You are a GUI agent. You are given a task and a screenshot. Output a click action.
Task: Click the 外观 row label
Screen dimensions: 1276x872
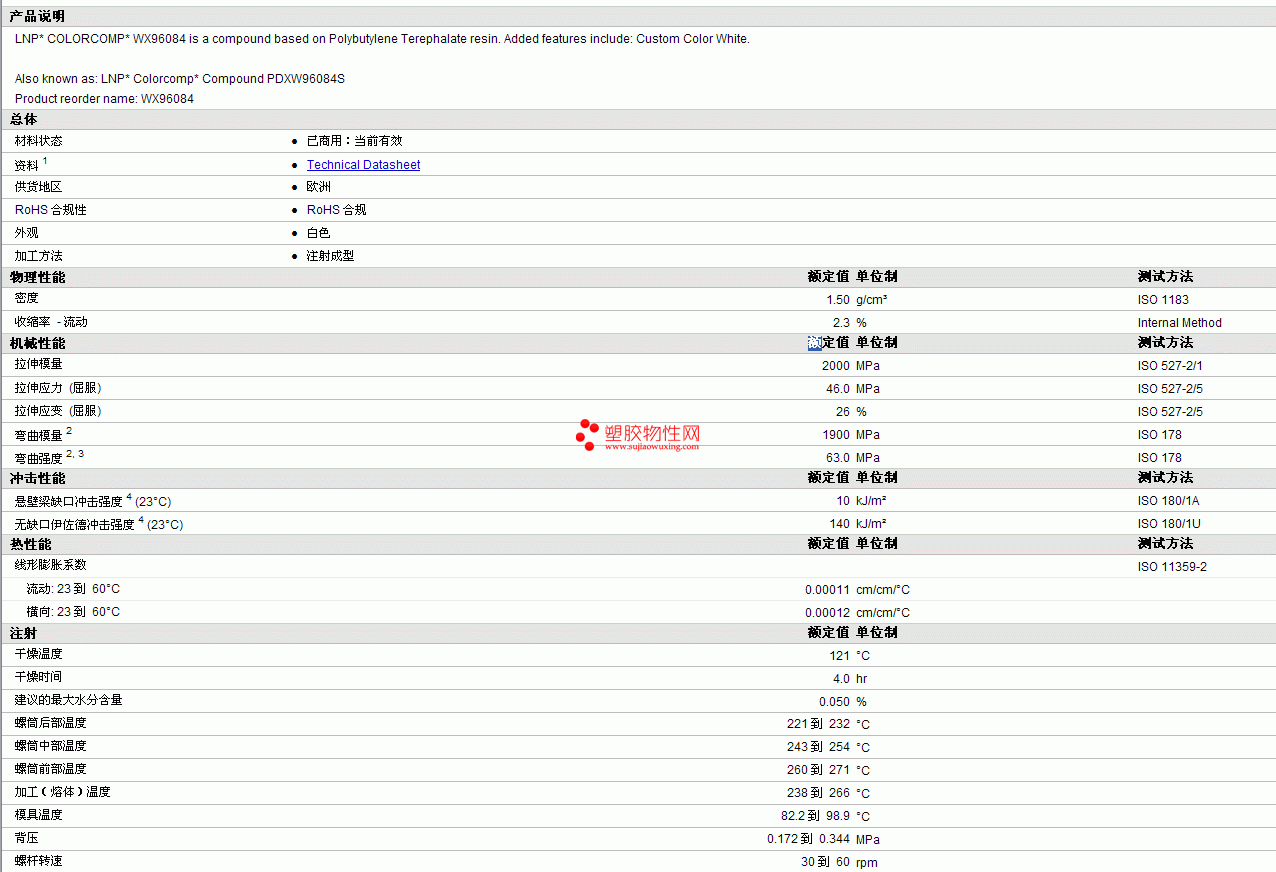(27, 233)
